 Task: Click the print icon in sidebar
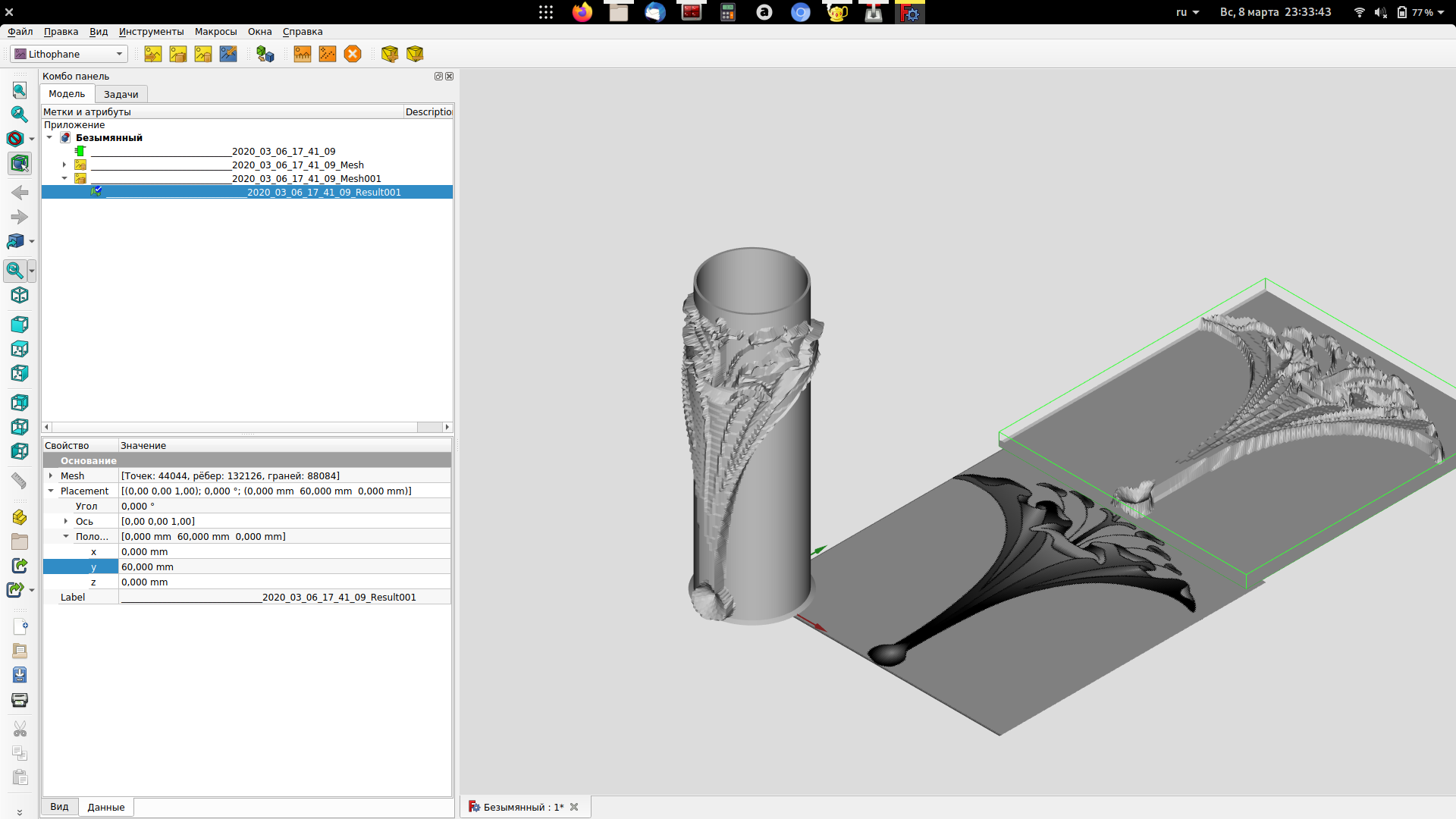pyautogui.click(x=20, y=700)
